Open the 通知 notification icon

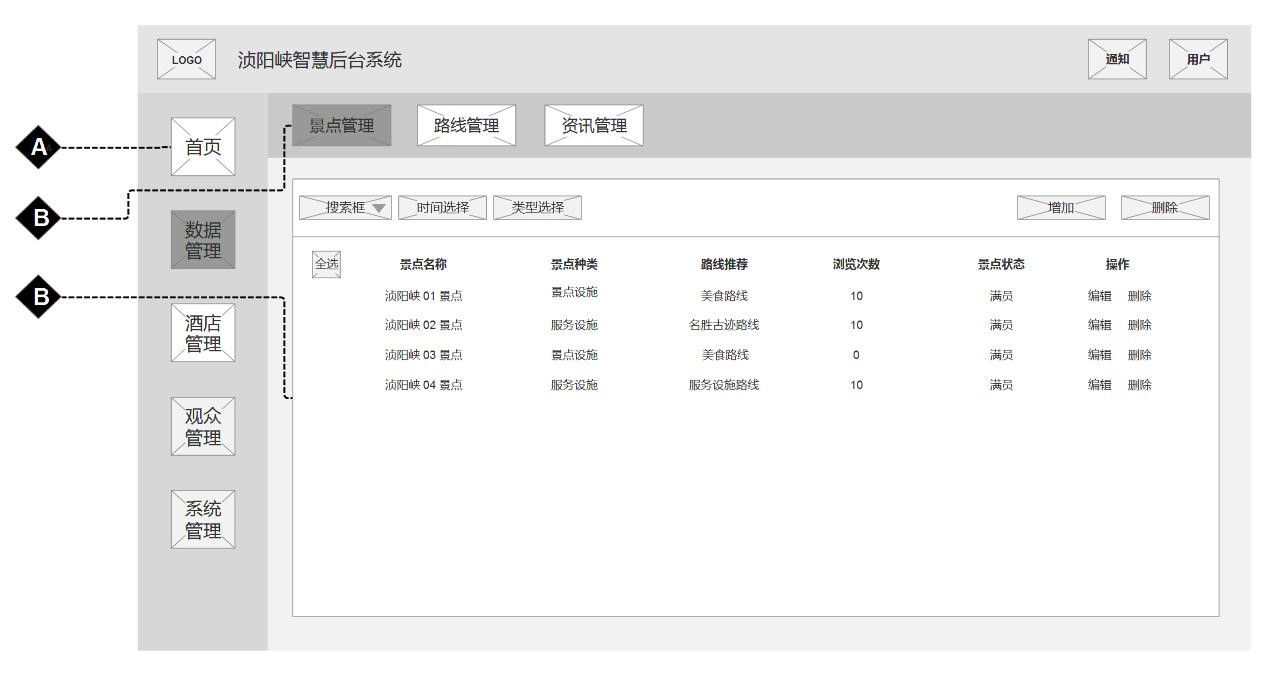[x=1117, y=59]
